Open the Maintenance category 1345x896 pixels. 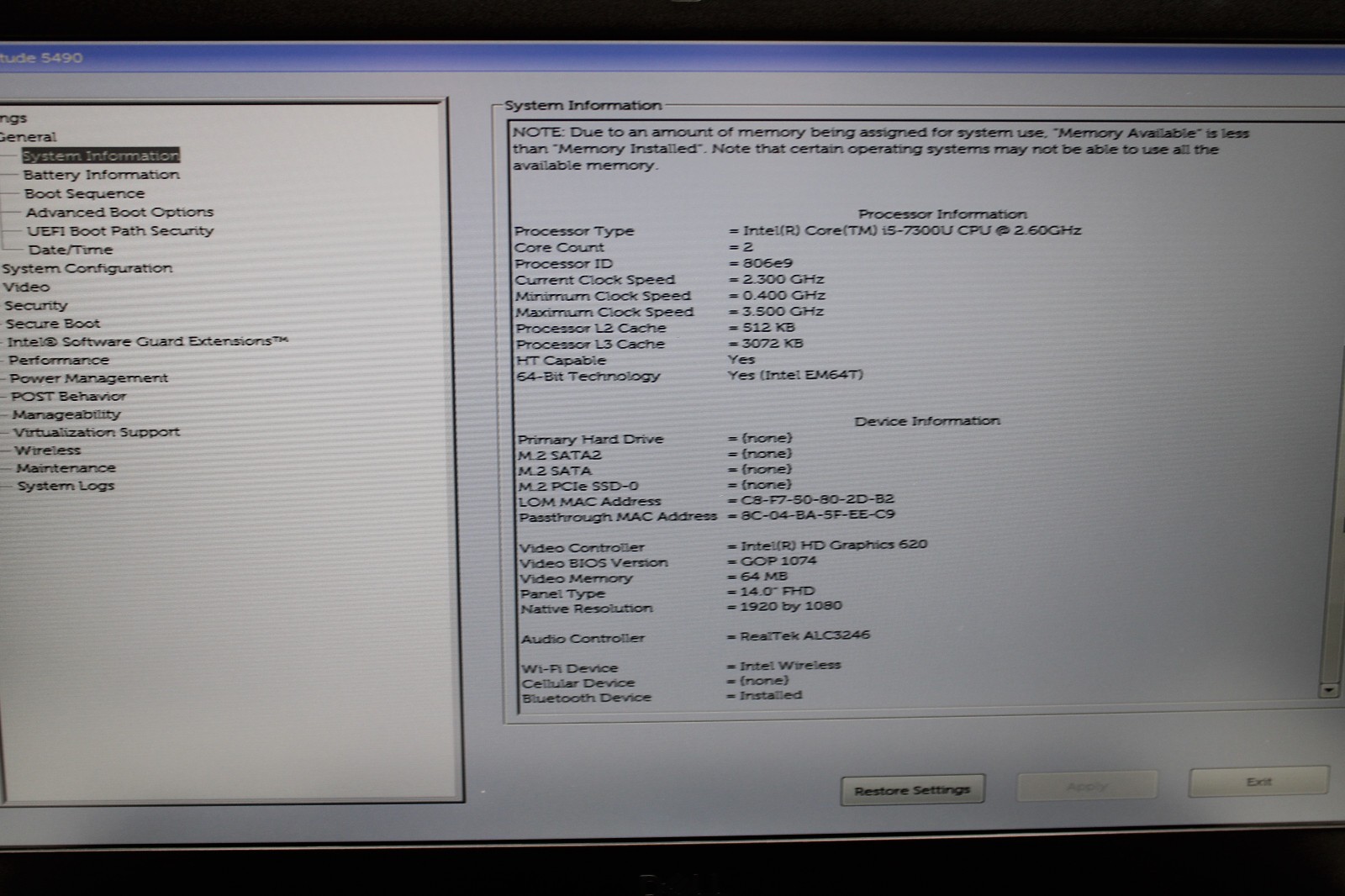point(66,468)
